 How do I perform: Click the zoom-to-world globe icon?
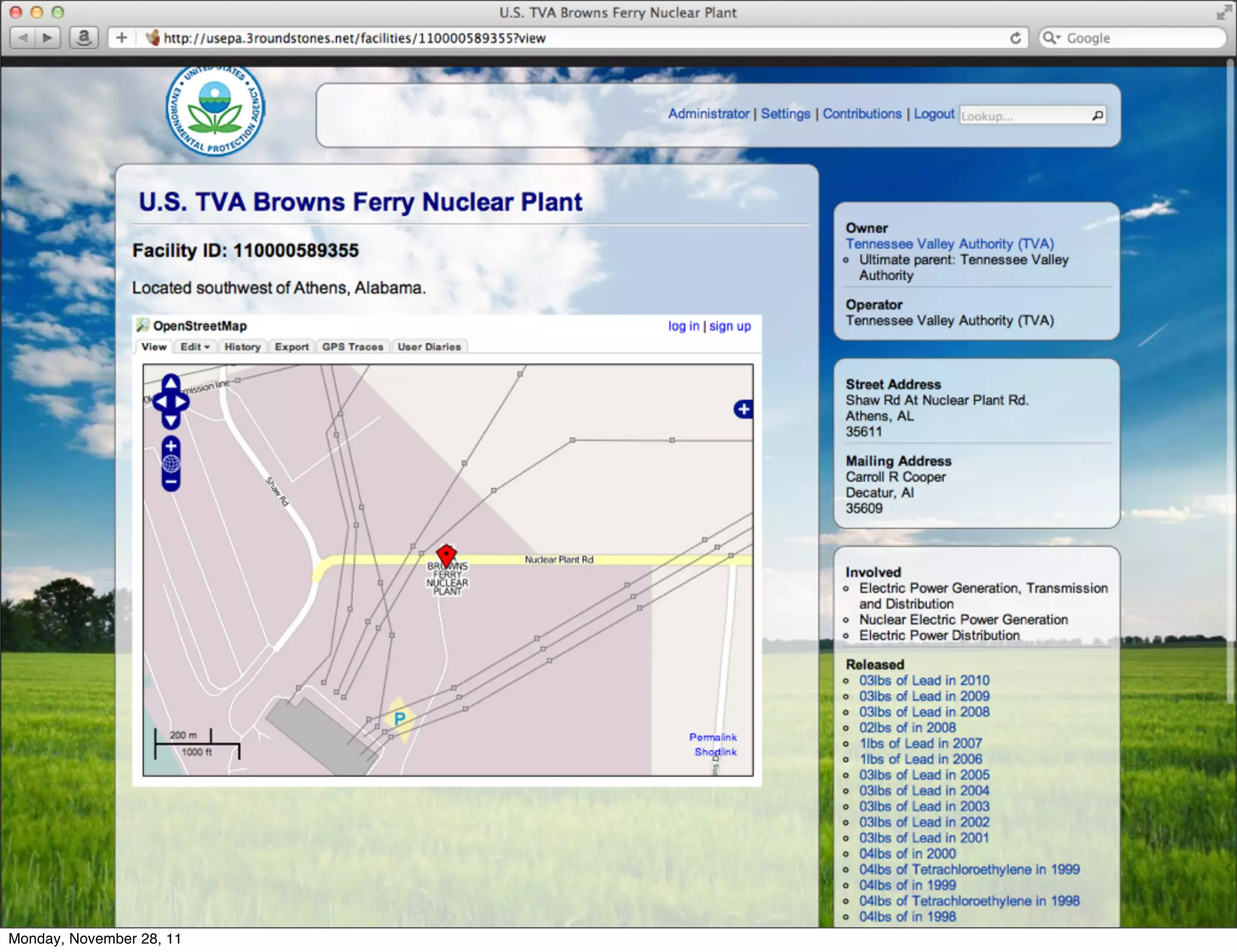coord(171,464)
